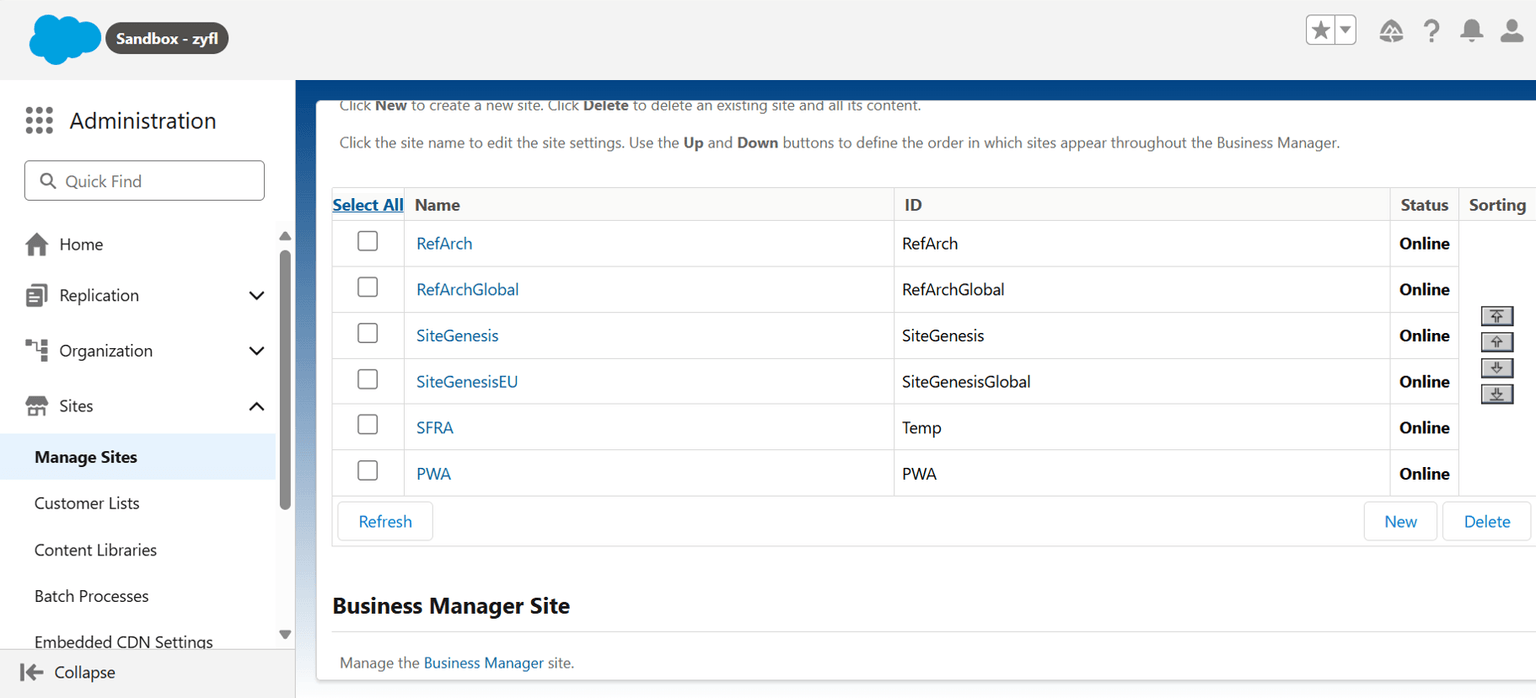The height and width of the screenshot is (698, 1536).
Task: Check the RefArchGlobal site checkbox
Action: [368, 287]
